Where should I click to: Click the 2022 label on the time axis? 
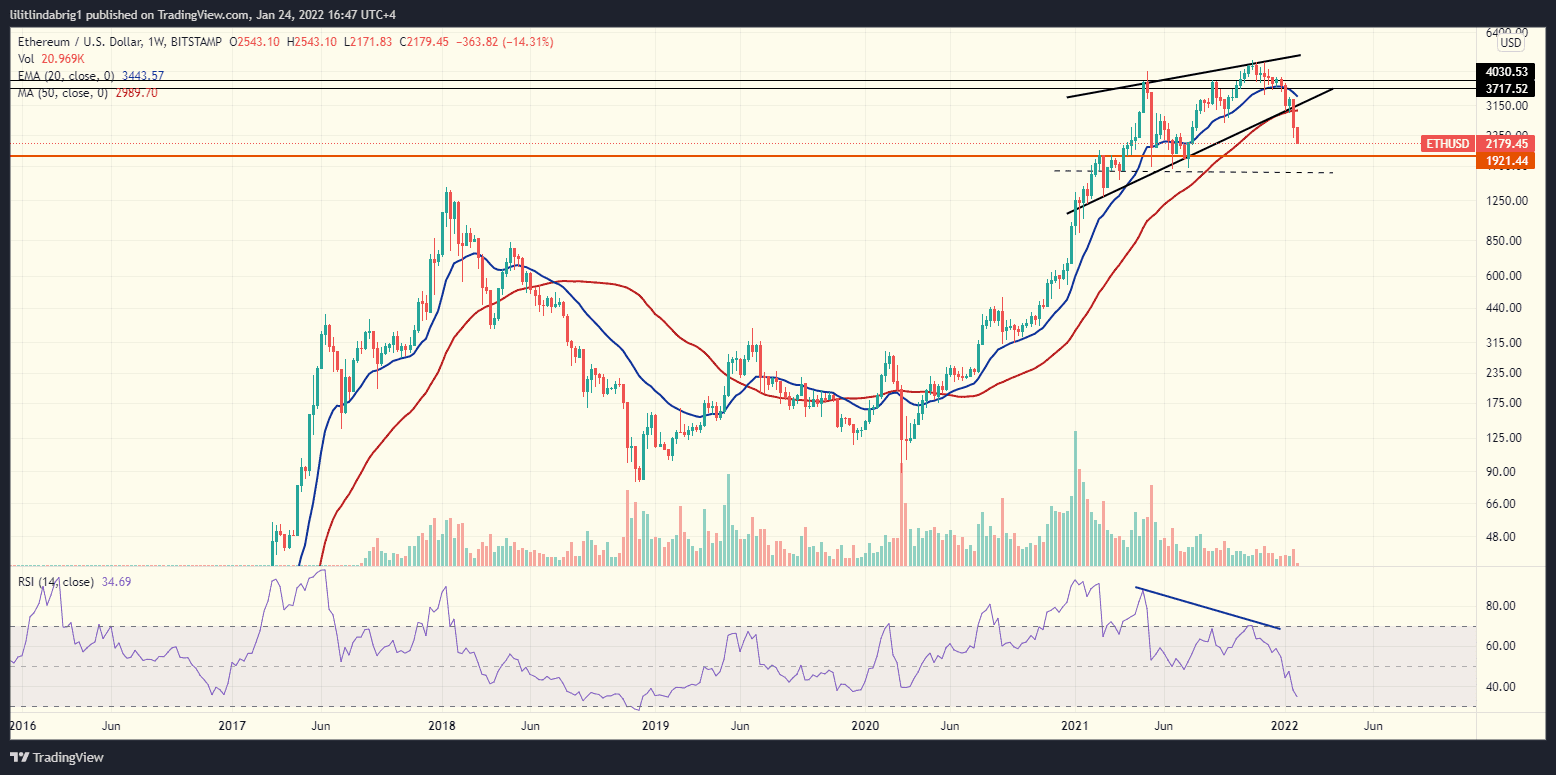[1283, 727]
